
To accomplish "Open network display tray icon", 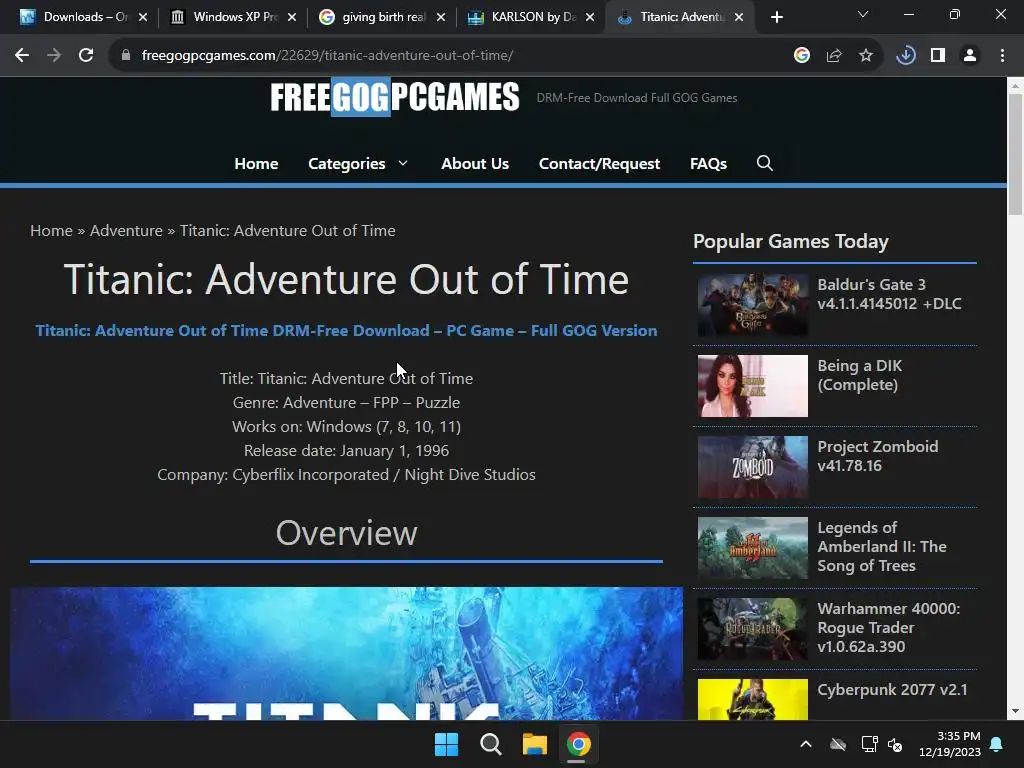I will (x=869, y=744).
